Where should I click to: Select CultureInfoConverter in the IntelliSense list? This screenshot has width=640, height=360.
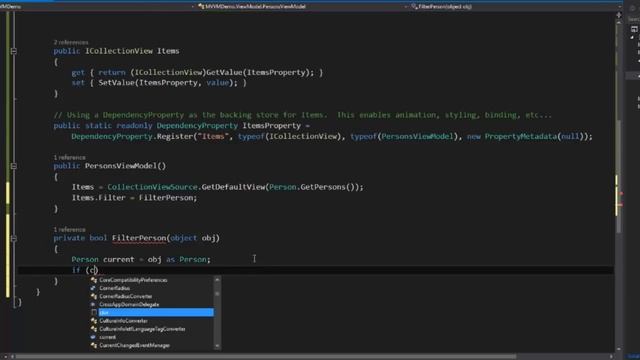coord(123,321)
